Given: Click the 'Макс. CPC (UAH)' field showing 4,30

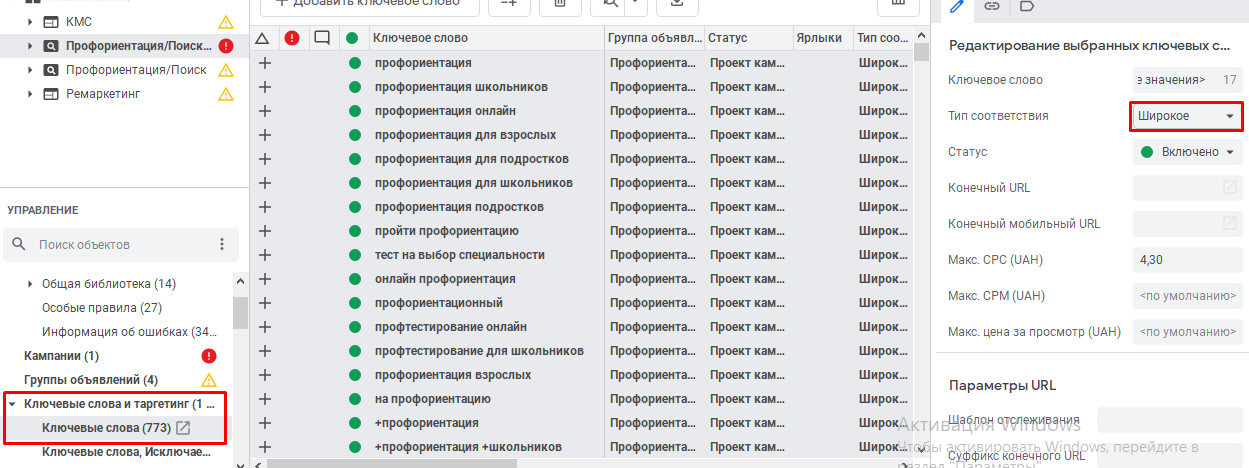Looking at the screenshot, I should click(1188, 260).
